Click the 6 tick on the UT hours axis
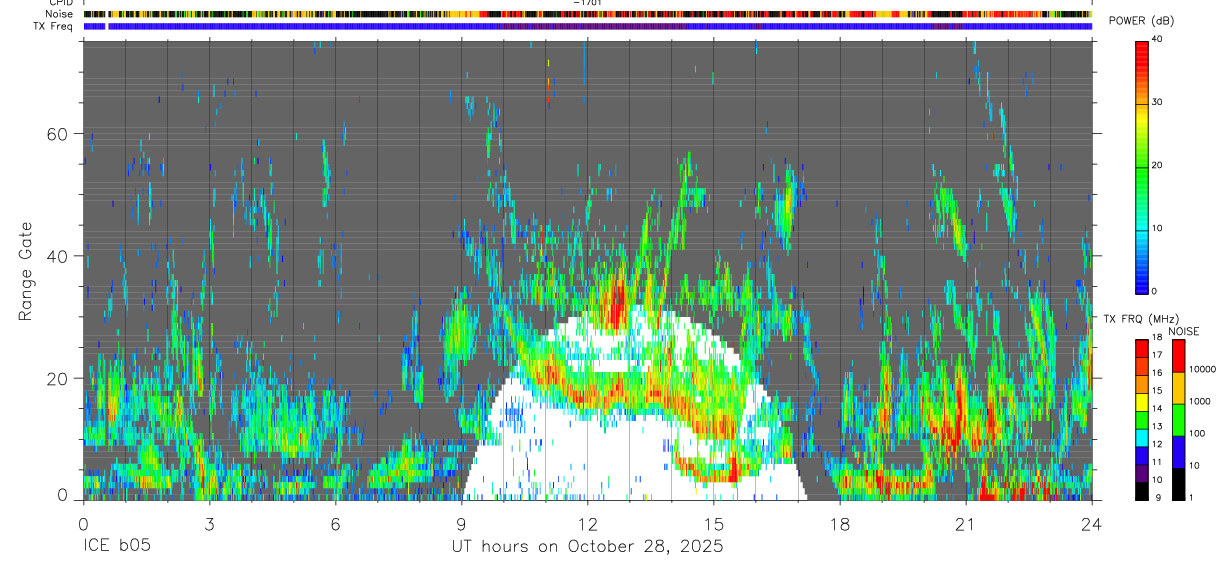The width and height of the screenshot is (1228, 567). tap(335, 523)
